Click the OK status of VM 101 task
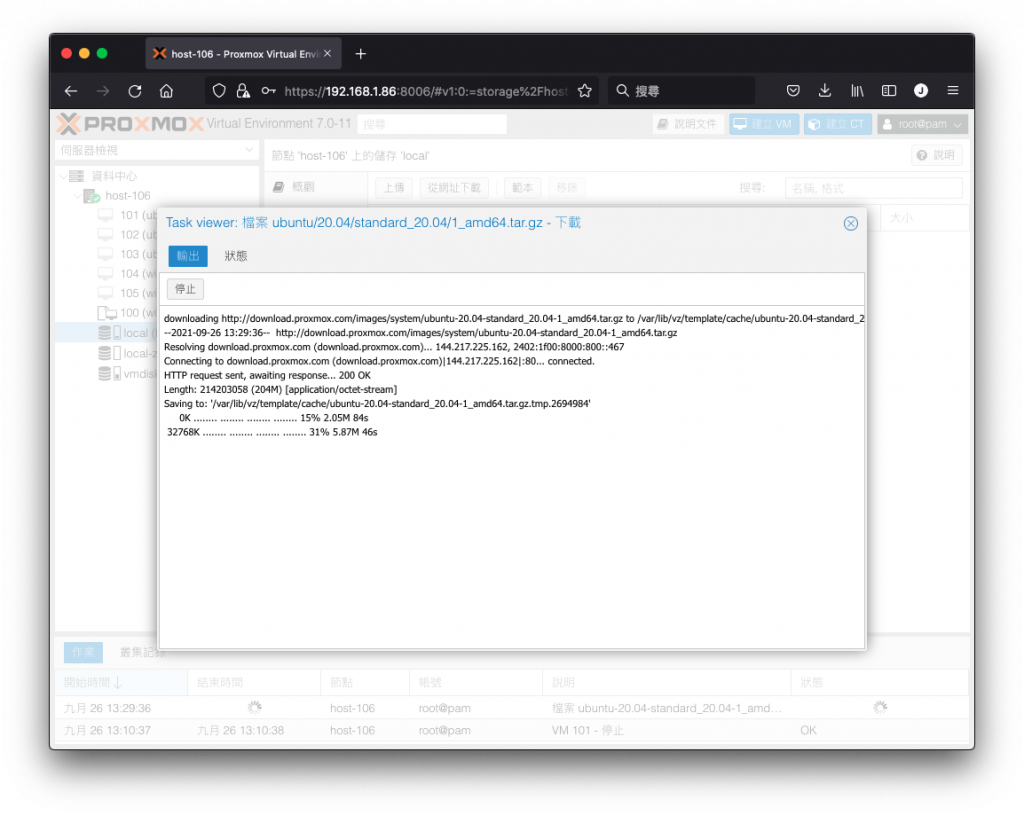The image size is (1024, 815). (808, 730)
